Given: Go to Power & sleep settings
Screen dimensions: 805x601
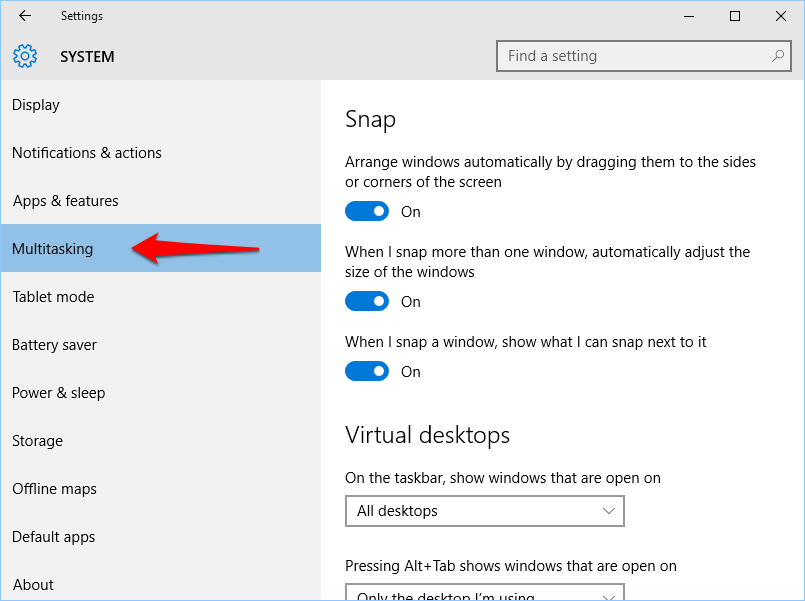Looking at the screenshot, I should [x=58, y=392].
